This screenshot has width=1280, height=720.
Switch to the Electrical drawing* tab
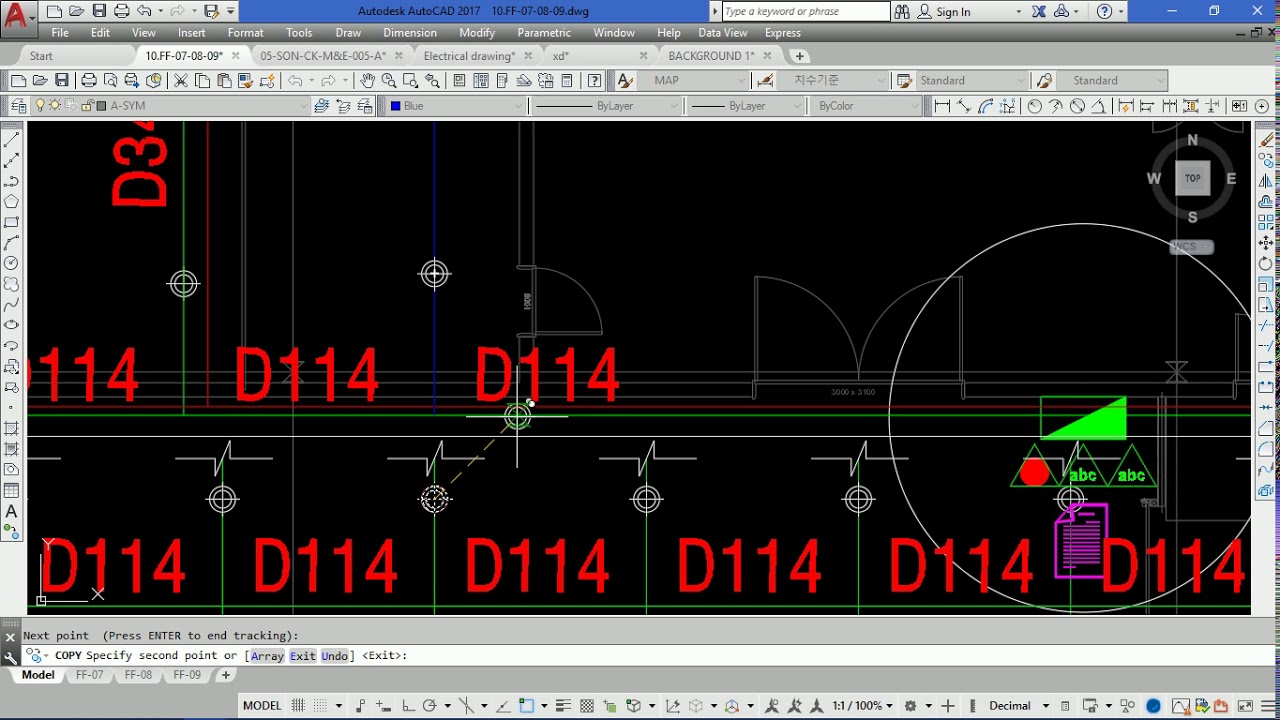point(469,56)
